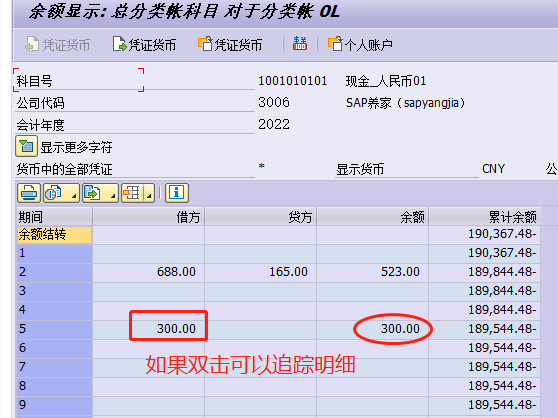Viewport: 558px width, 418px height.
Task: Open the export dropdown arrow in ALV toolbar
Action: [x=113, y=195]
